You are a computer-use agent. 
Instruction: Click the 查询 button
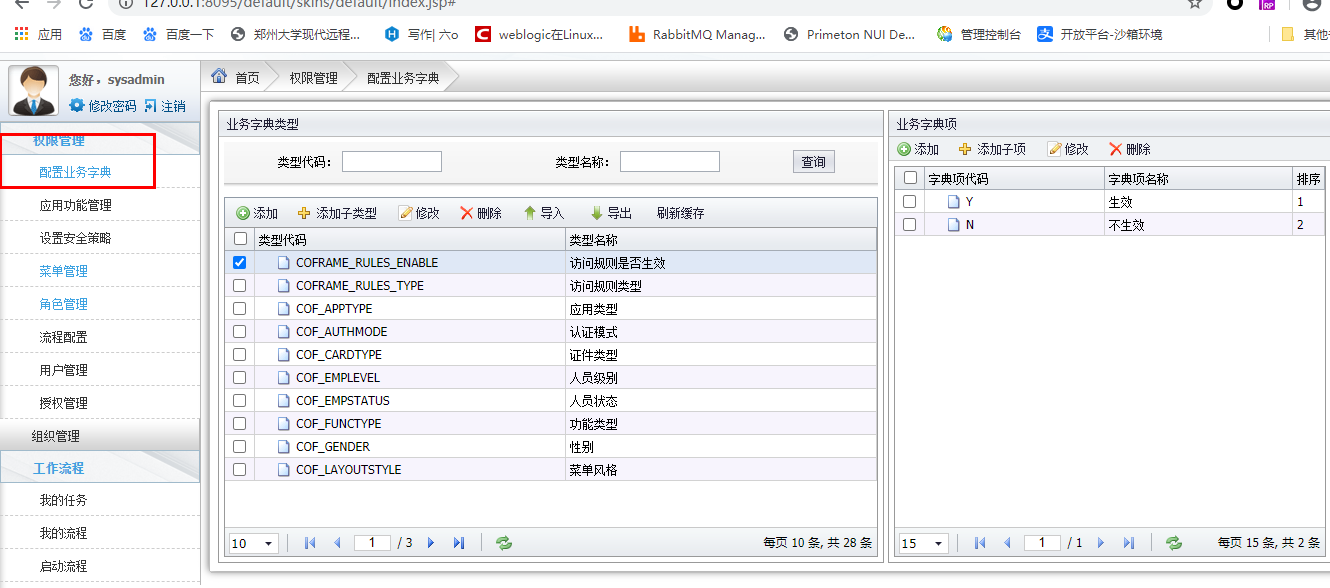813,160
